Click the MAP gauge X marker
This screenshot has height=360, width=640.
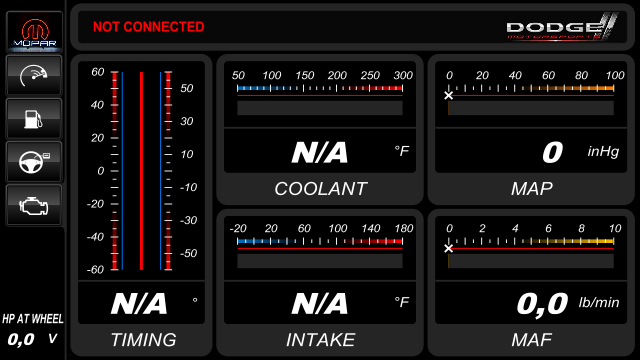pos(449,96)
